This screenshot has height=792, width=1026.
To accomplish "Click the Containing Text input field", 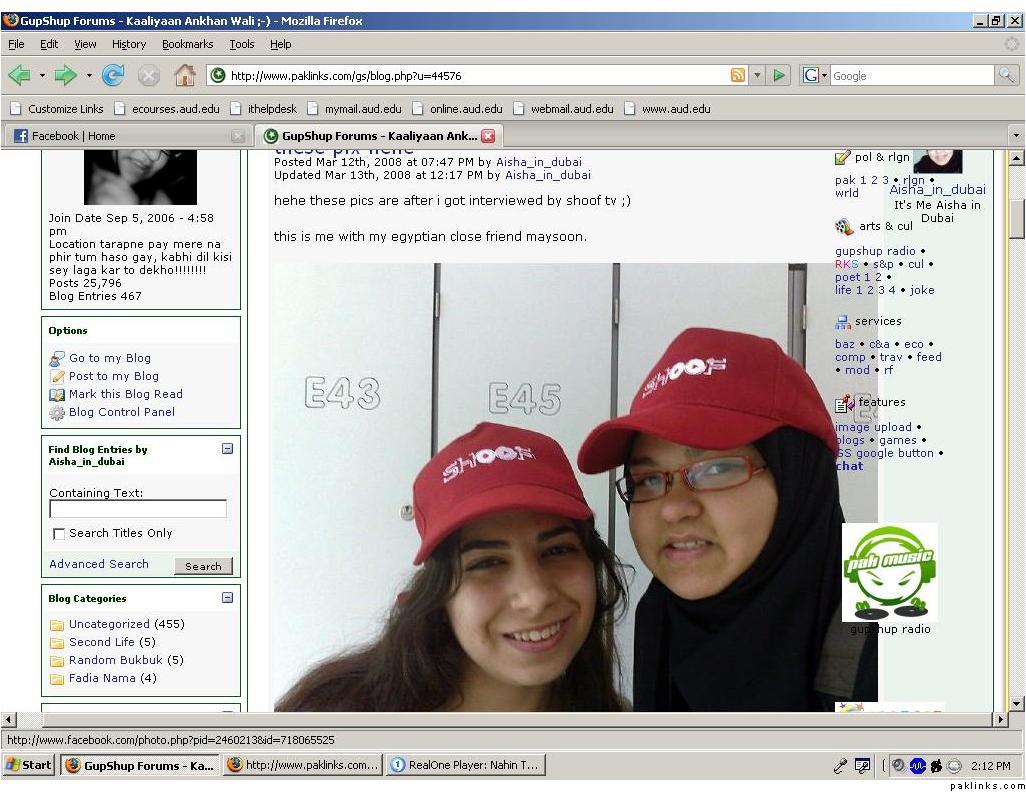I will [x=138, y=509].
